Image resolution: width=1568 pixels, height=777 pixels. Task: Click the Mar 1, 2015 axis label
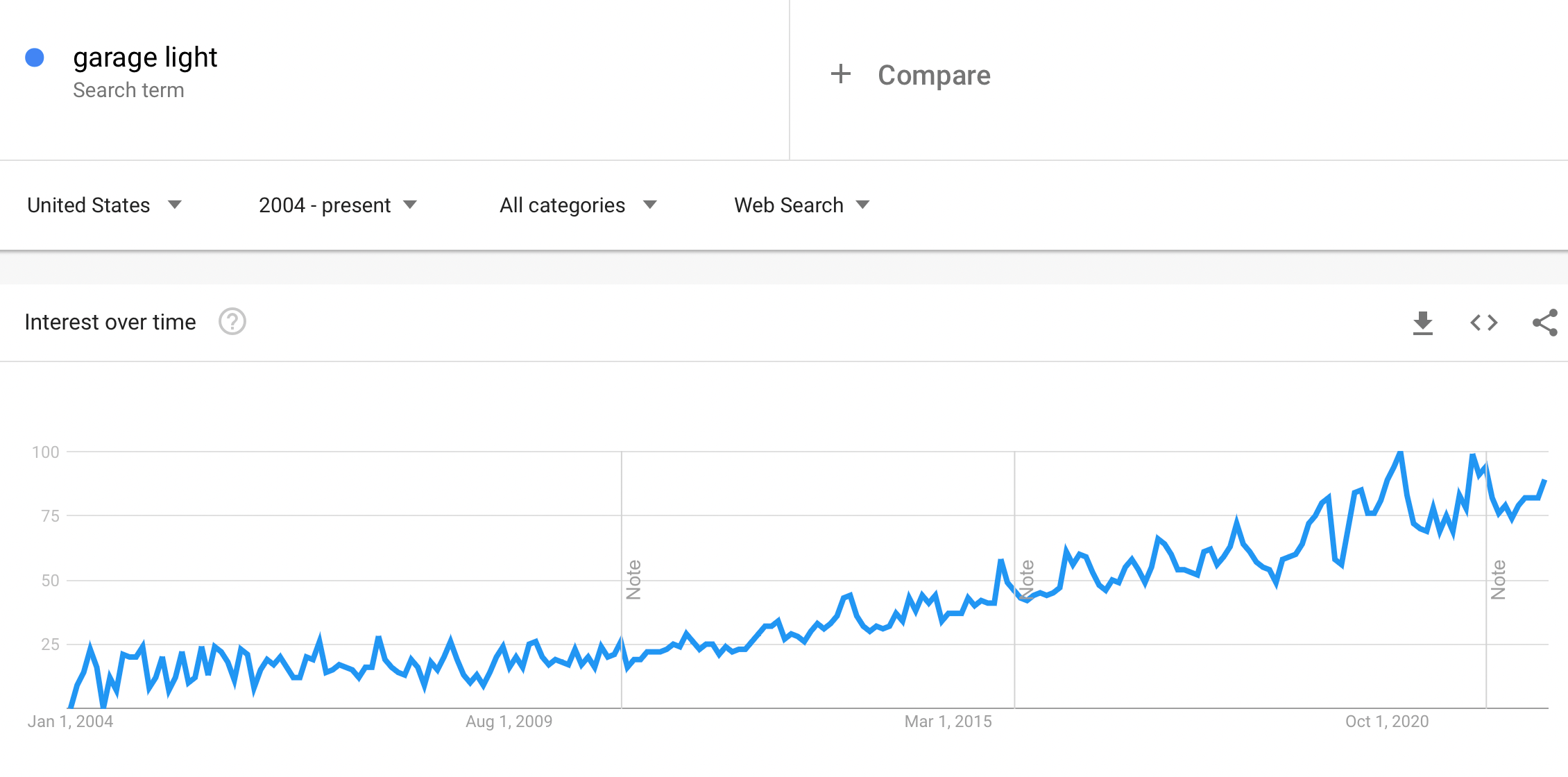948,721
